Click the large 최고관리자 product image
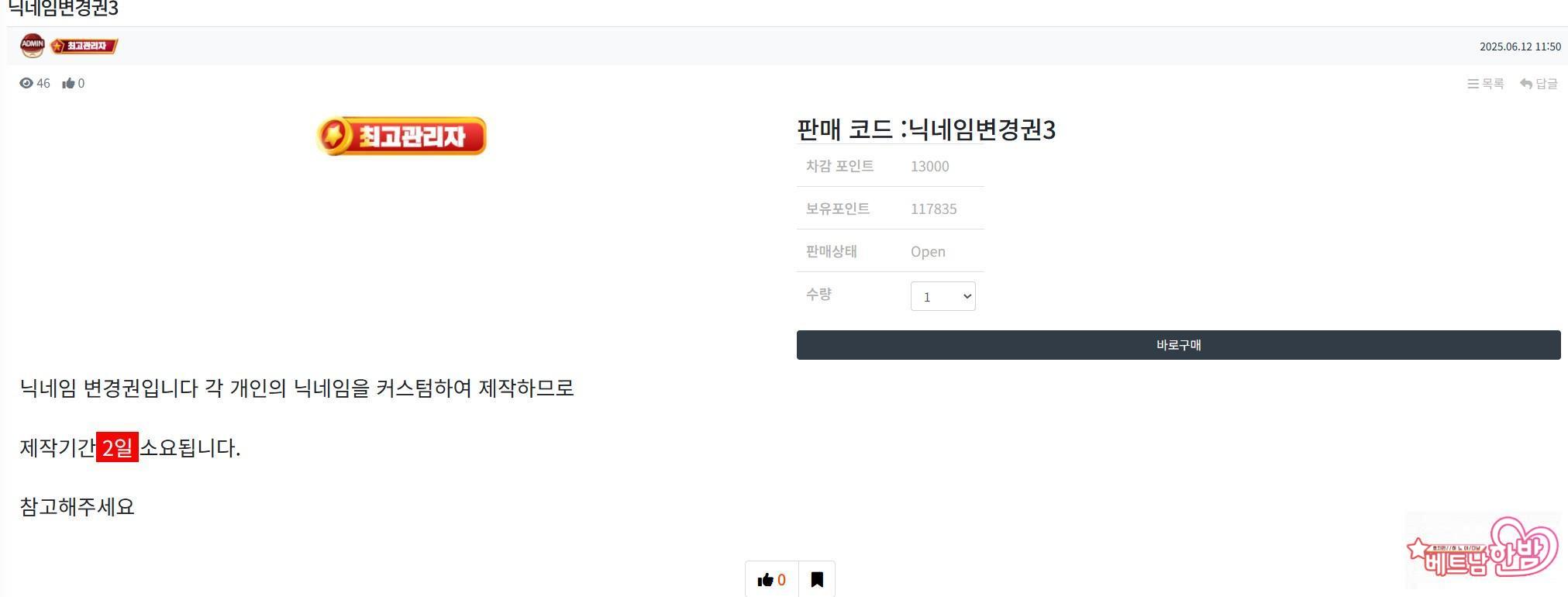Image resolution: width=1568 pixels, height=597 pixels. [x=401, y=136]
